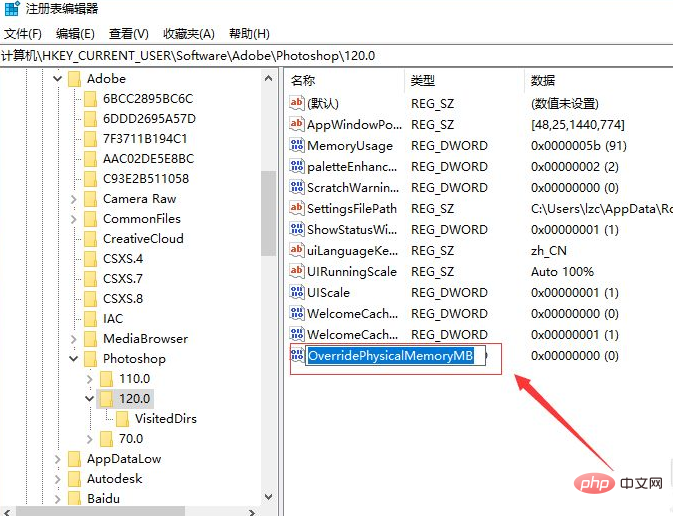Image resolution: width=673 pixels, height=516 pixels.
Task: Select the Photoshop tree key label
Action: click(x=134, y=359)
